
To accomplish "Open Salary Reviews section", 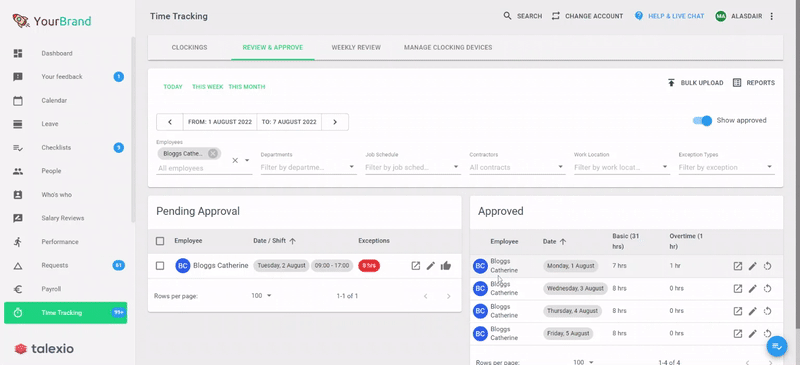I will [x=63, y=218].
